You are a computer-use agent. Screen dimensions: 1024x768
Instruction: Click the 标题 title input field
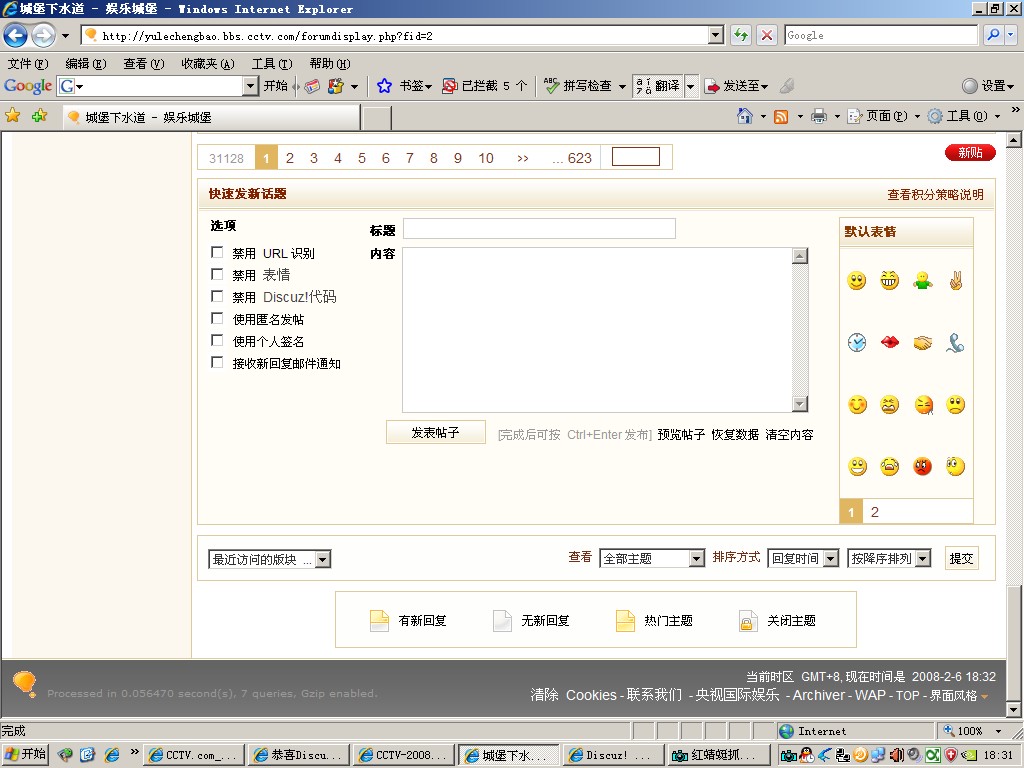539,229
